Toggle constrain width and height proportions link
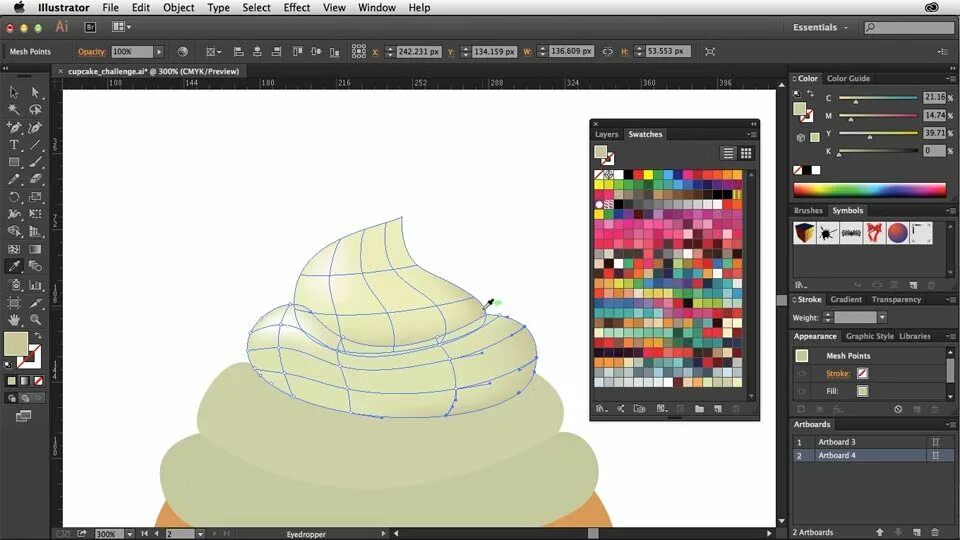The height and width of the screenshot is (540, 960). tap(607, 51)
